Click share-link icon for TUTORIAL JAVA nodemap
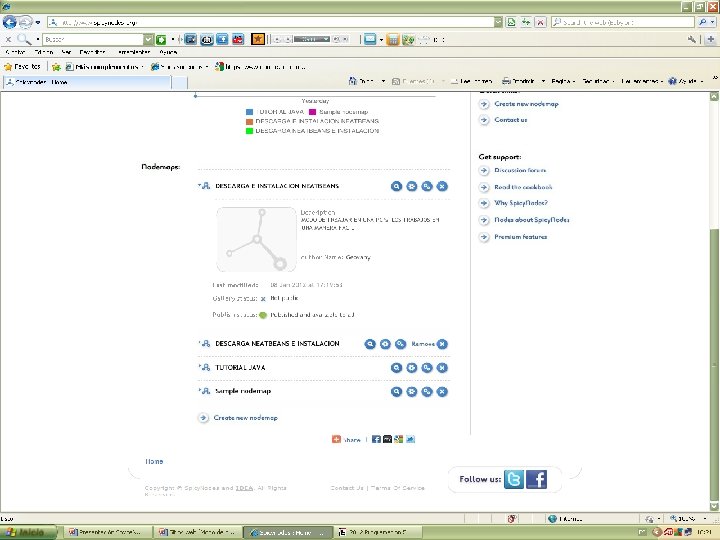This screenshot has height=540, width=720. click(x=427, y=368)
